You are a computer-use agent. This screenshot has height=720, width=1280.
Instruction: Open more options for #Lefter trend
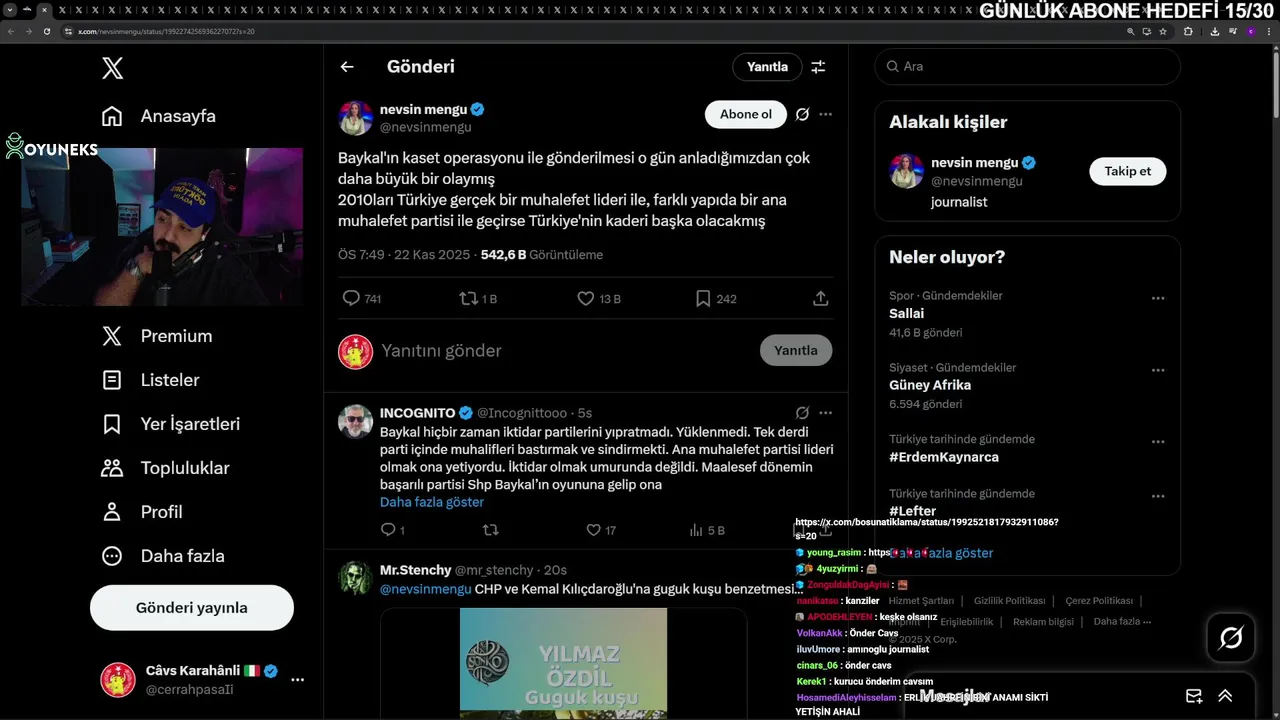coord(1158,496)
